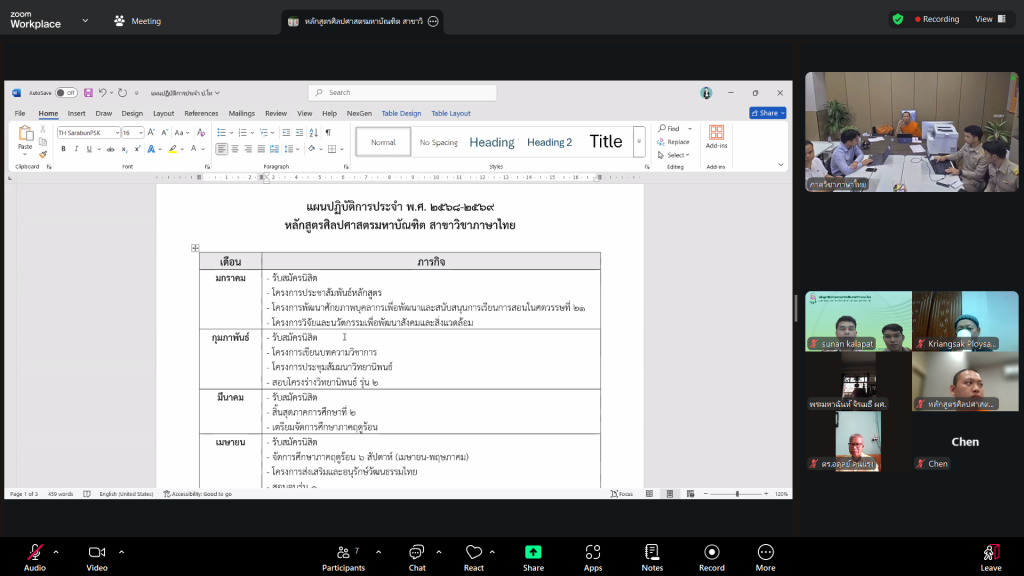Click Replace in the Editing group
This screenshot has width=1024, height=576.
(674, 142)
